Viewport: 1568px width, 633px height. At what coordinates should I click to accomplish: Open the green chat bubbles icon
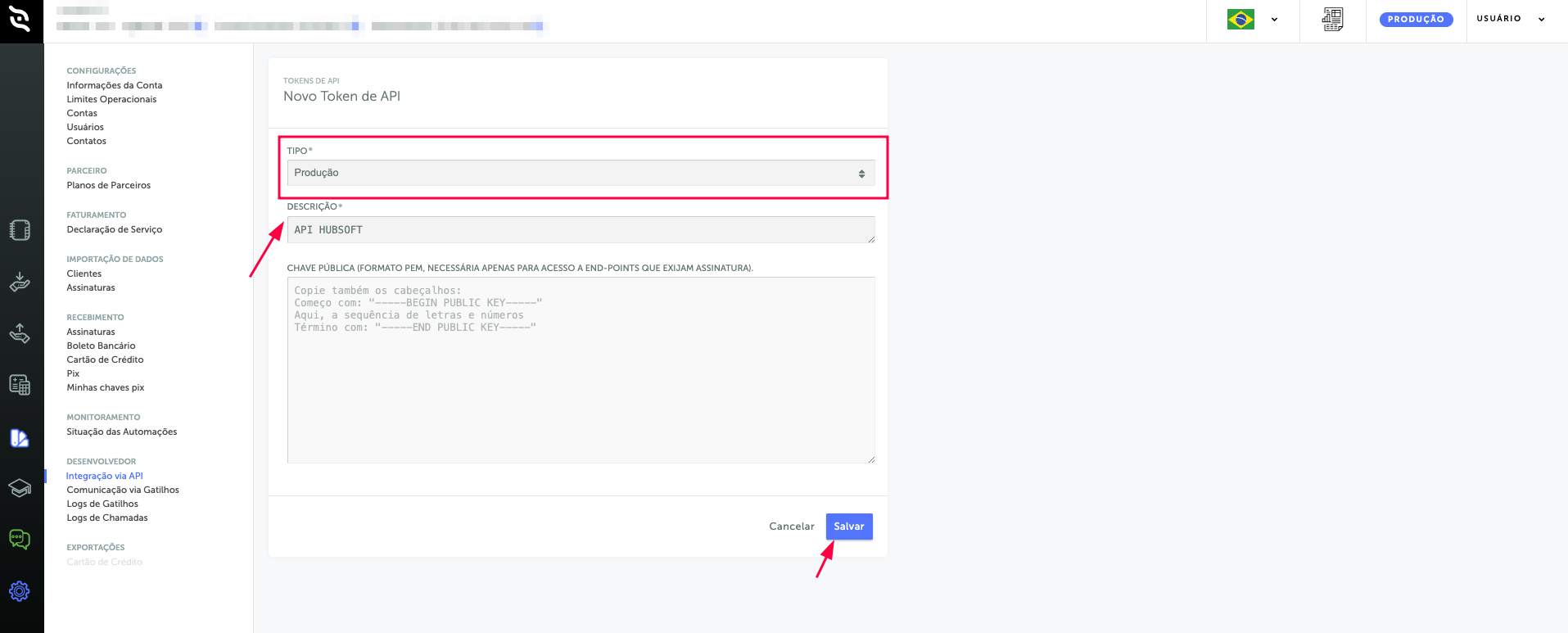[20, 540]
